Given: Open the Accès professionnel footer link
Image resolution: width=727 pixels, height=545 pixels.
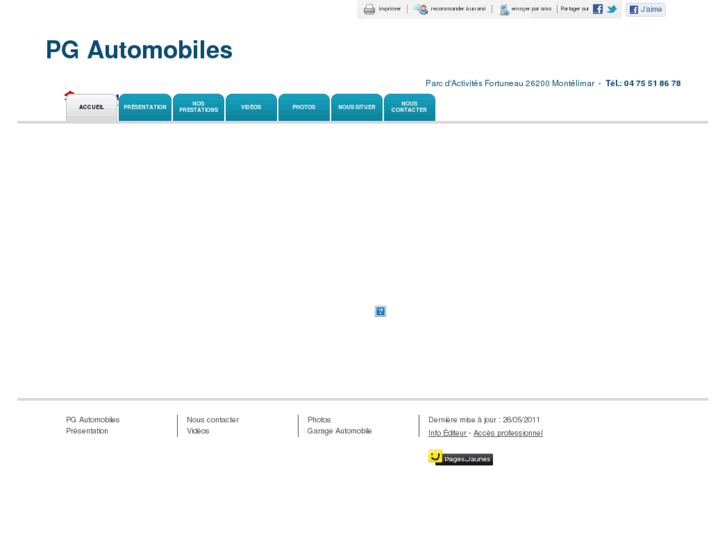Looking at the screenshot, I should 508,433.
